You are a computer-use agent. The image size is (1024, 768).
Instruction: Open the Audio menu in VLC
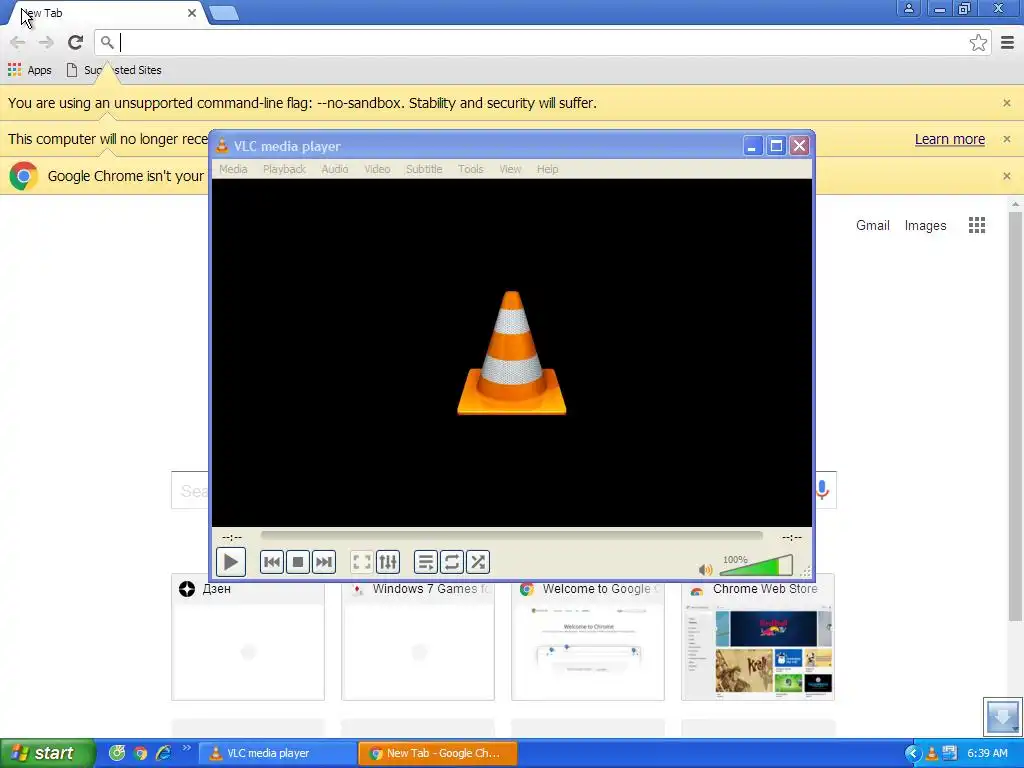tap(334, 169)
